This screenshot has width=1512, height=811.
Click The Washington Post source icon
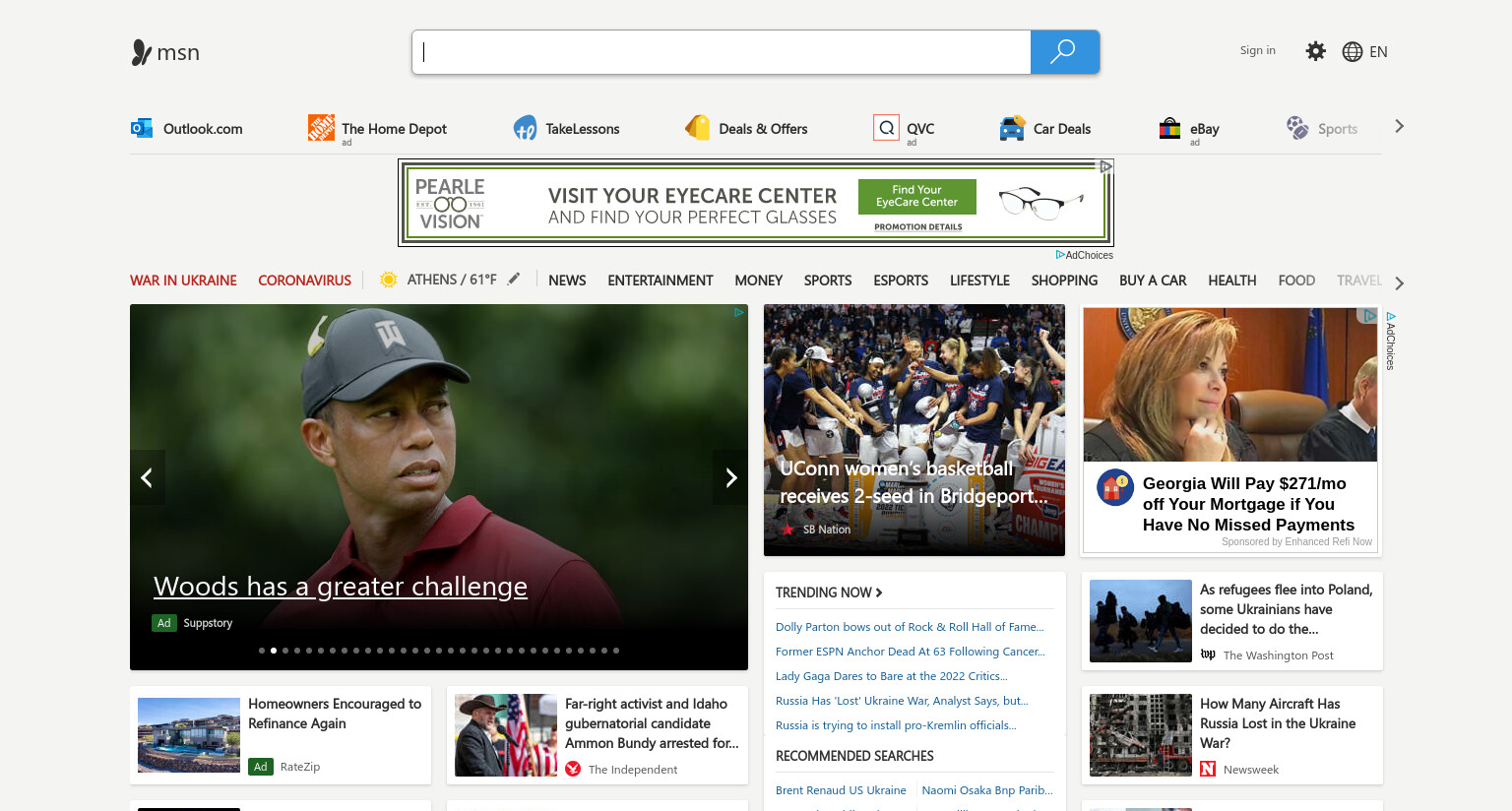1208,655
